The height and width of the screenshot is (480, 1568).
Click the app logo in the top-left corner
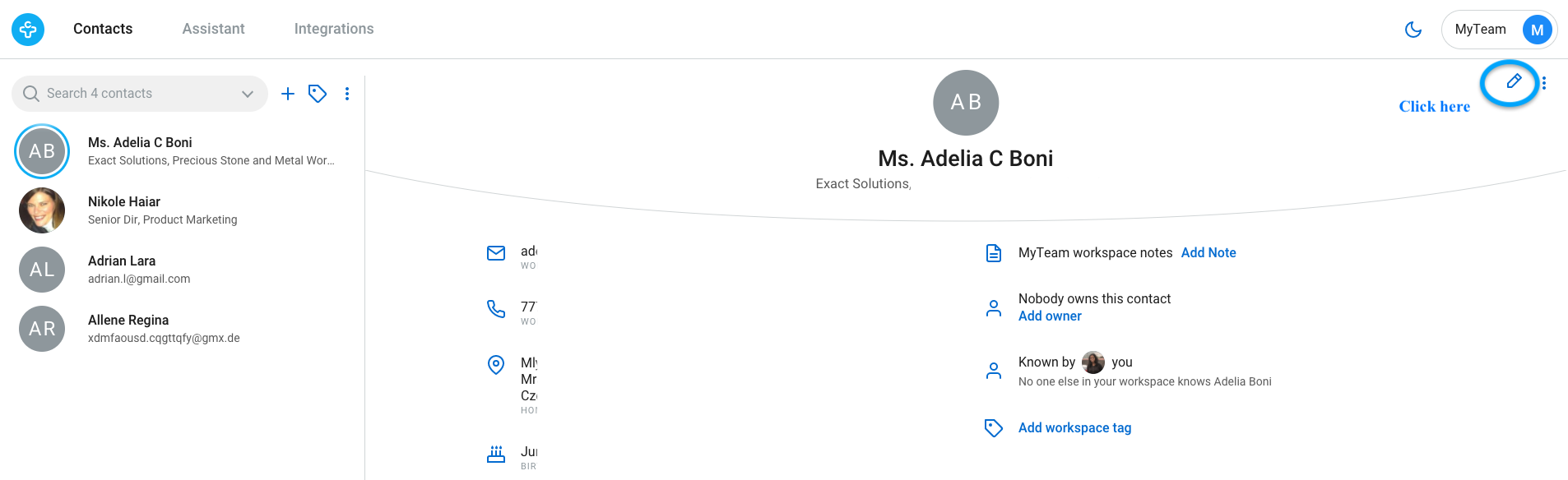(28, 30)
